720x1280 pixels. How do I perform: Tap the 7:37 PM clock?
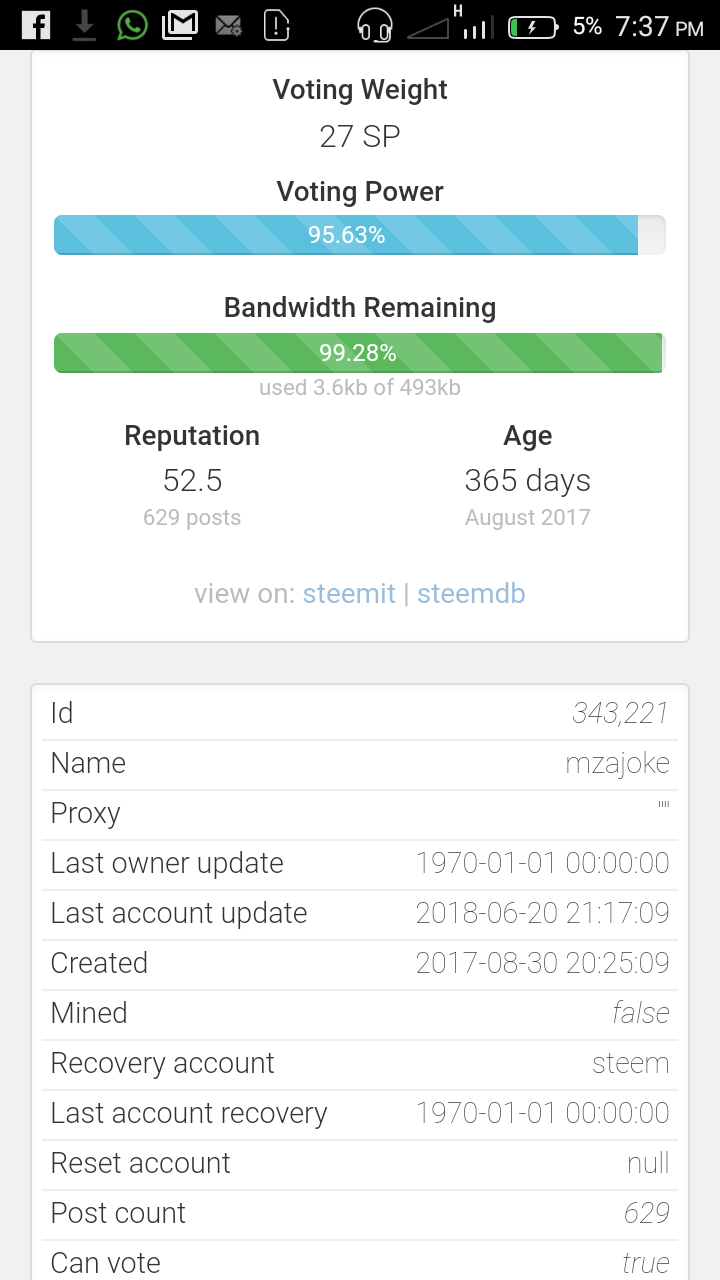660,26
